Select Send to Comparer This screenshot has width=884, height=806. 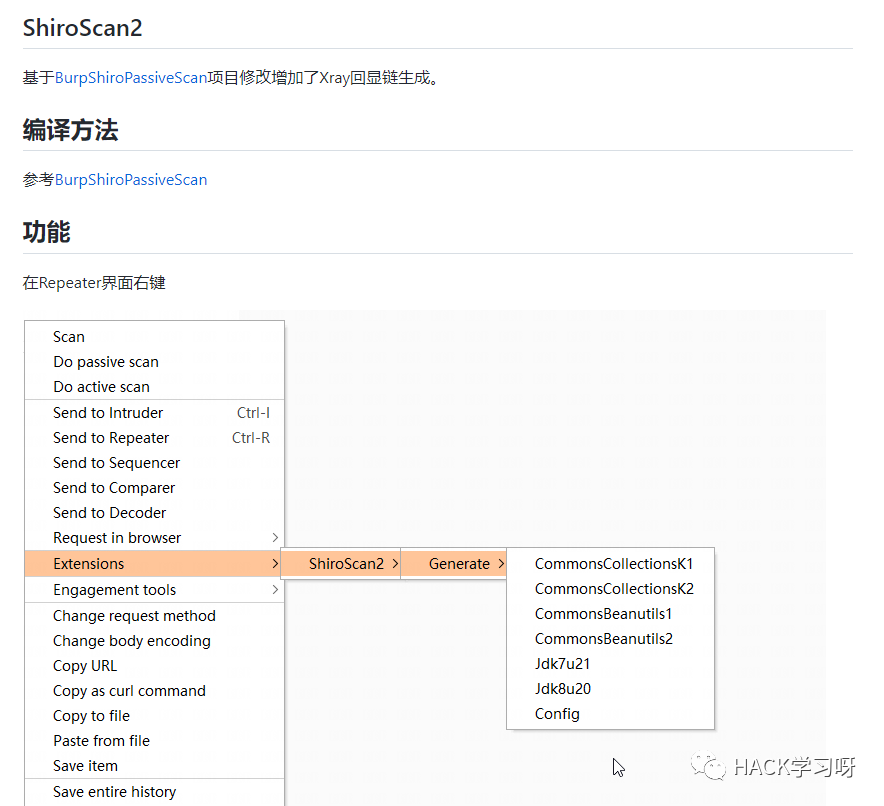click(154, 488)
